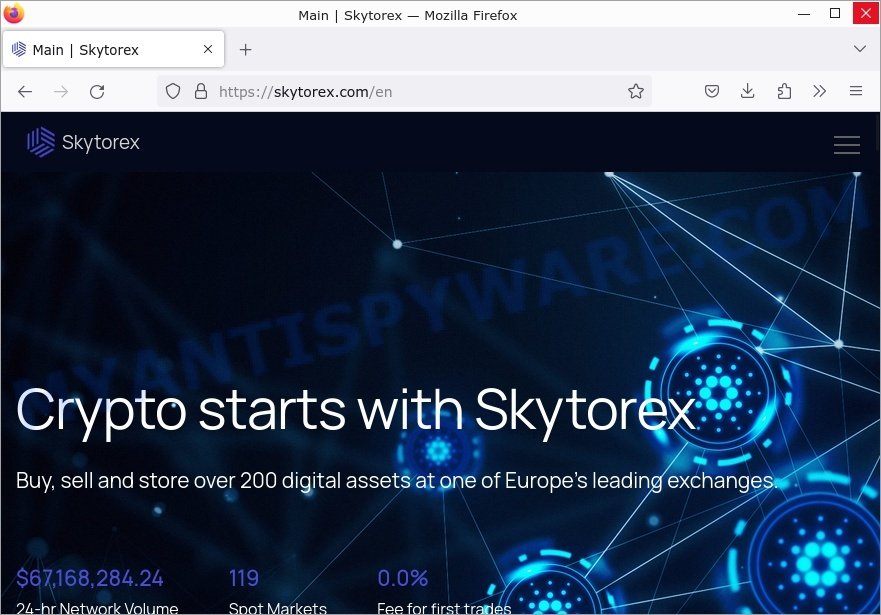Click the 'Crypto starts with Skytorex' heading
Screen dimensions: 881x615
click(x=356, y=411)
